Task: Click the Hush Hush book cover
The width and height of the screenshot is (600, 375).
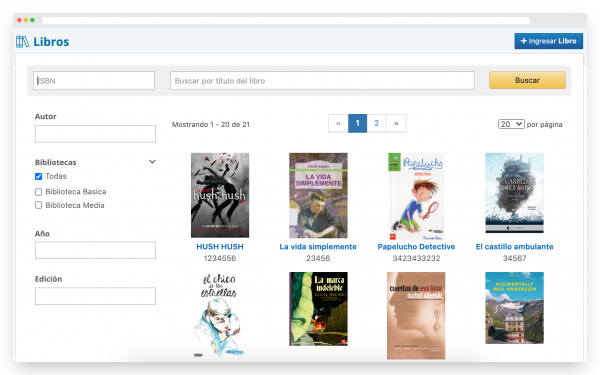Action: (220, 195)
